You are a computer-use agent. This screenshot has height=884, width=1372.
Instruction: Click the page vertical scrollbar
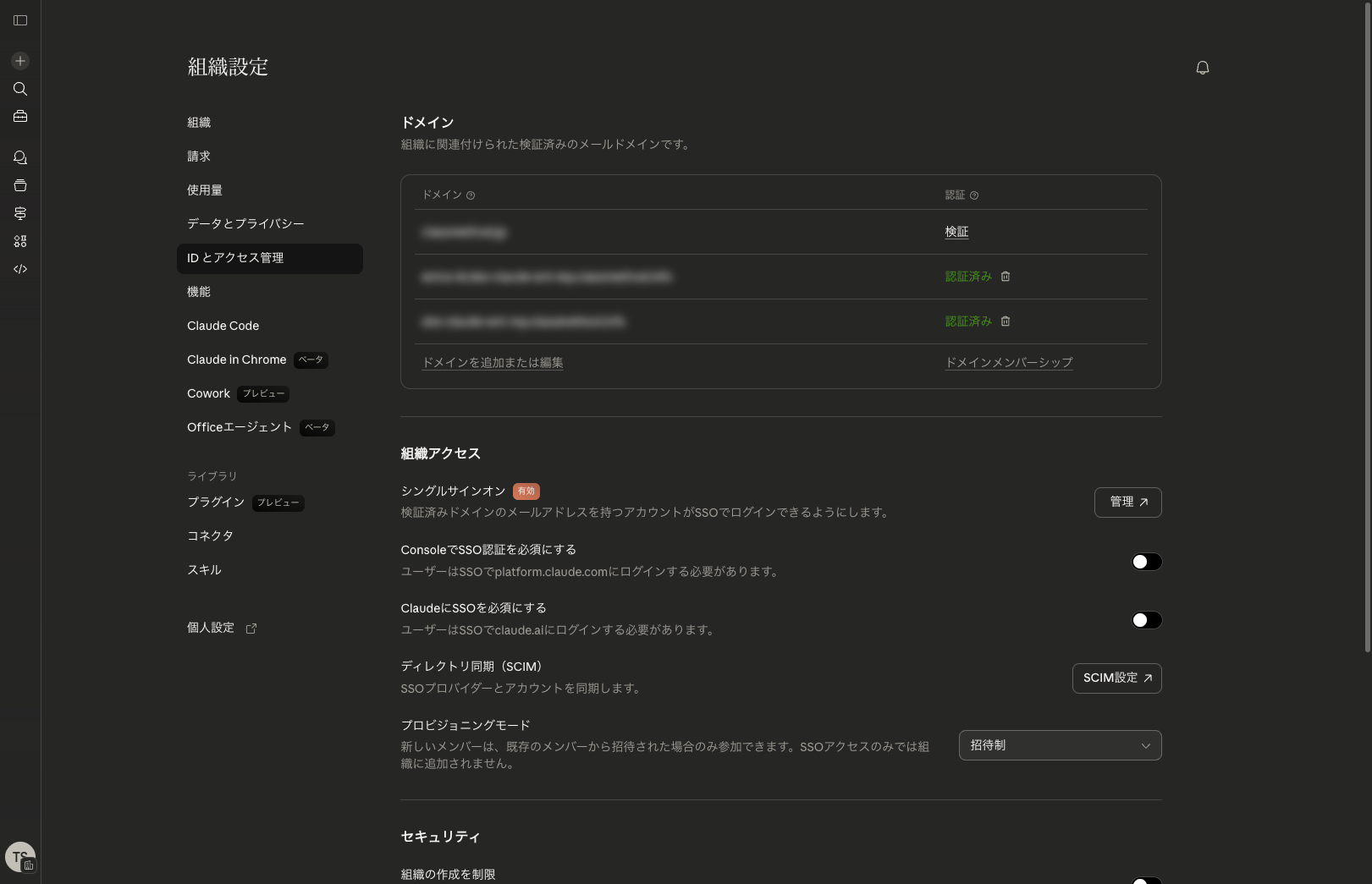coord(1367,338)
